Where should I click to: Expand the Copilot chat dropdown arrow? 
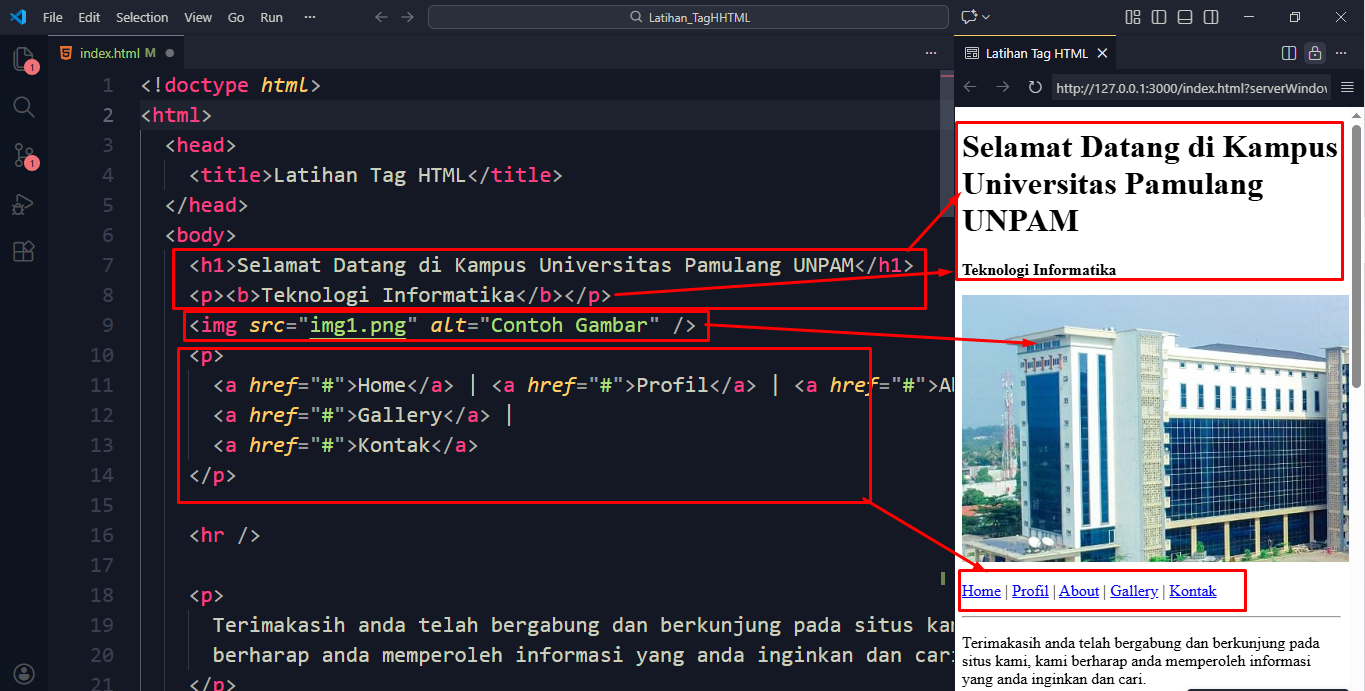pos(986,17)
